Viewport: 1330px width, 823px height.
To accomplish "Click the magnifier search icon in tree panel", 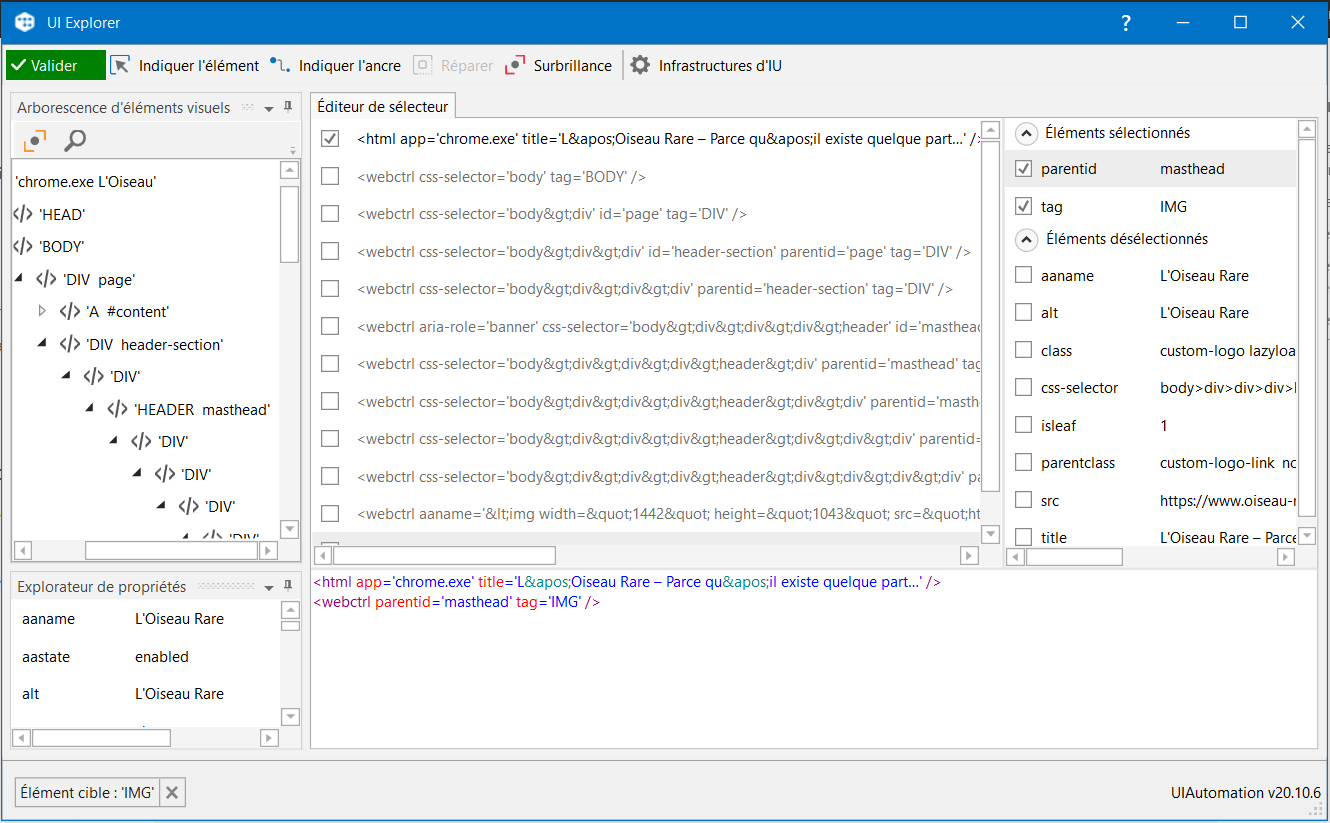I will (75, 141).
